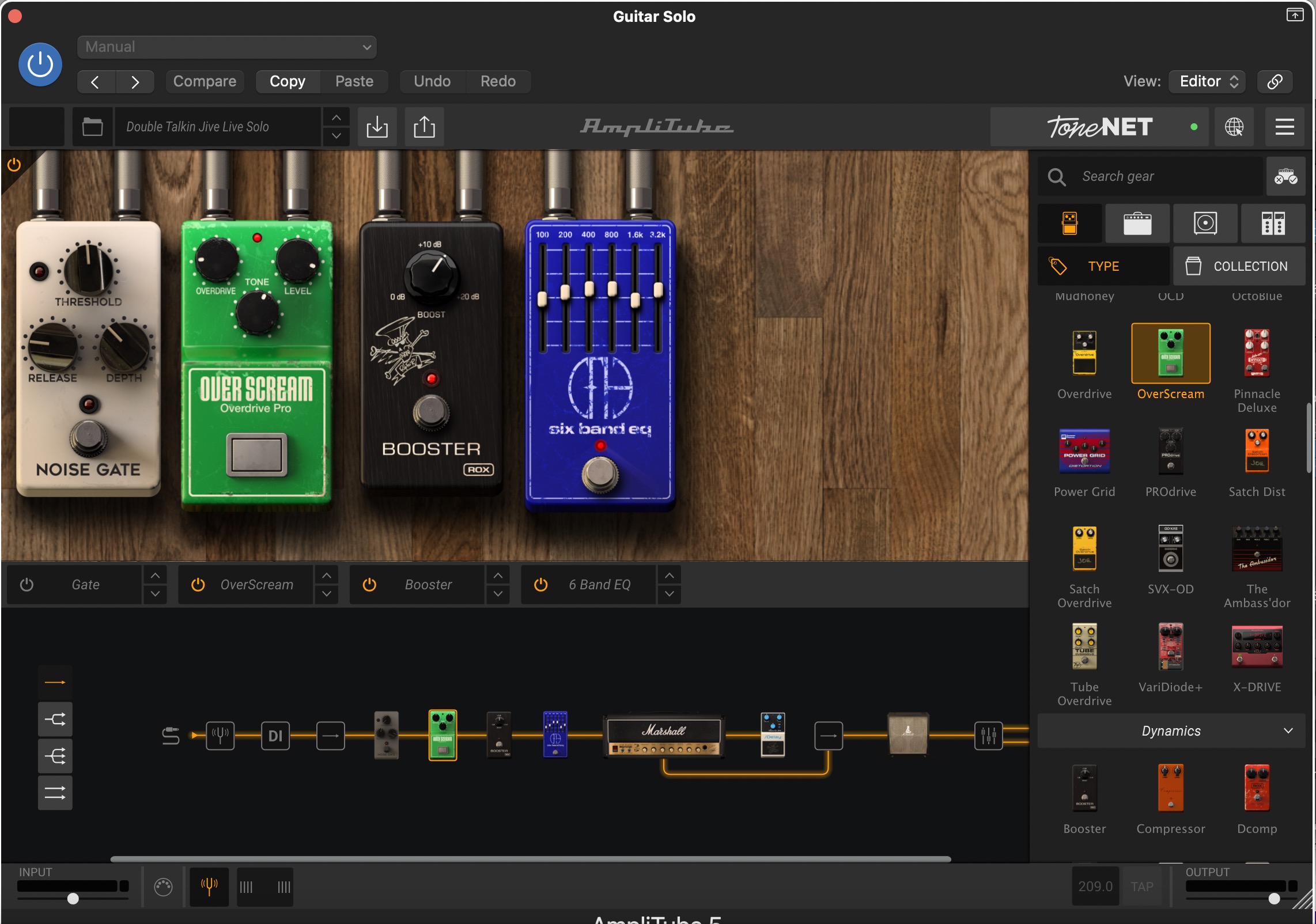1316x924 pixels.
Task: Click the Noise Gate footswitch
Action: [88, 439]
